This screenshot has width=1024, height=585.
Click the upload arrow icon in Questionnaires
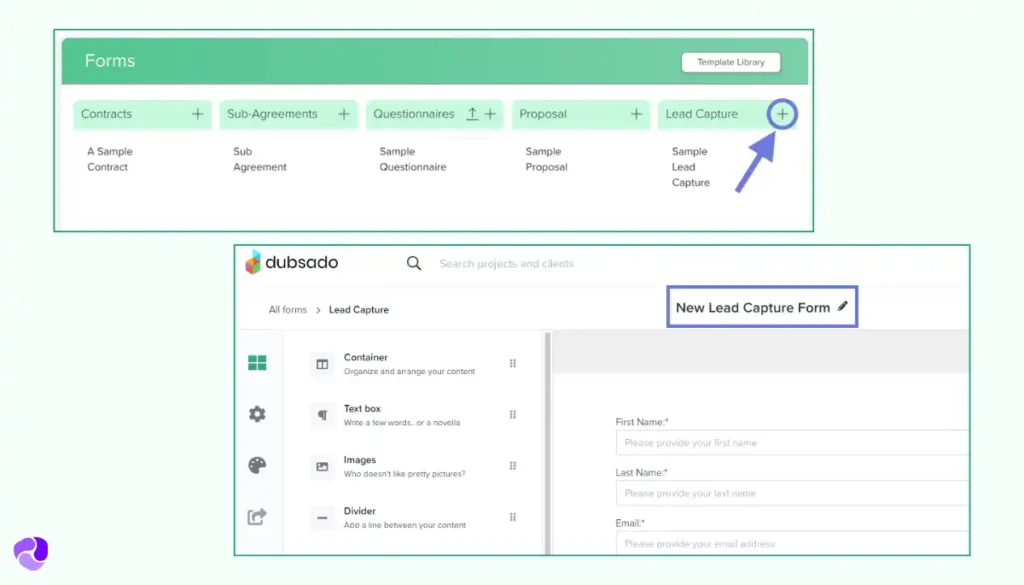click(x=472, y=114)
